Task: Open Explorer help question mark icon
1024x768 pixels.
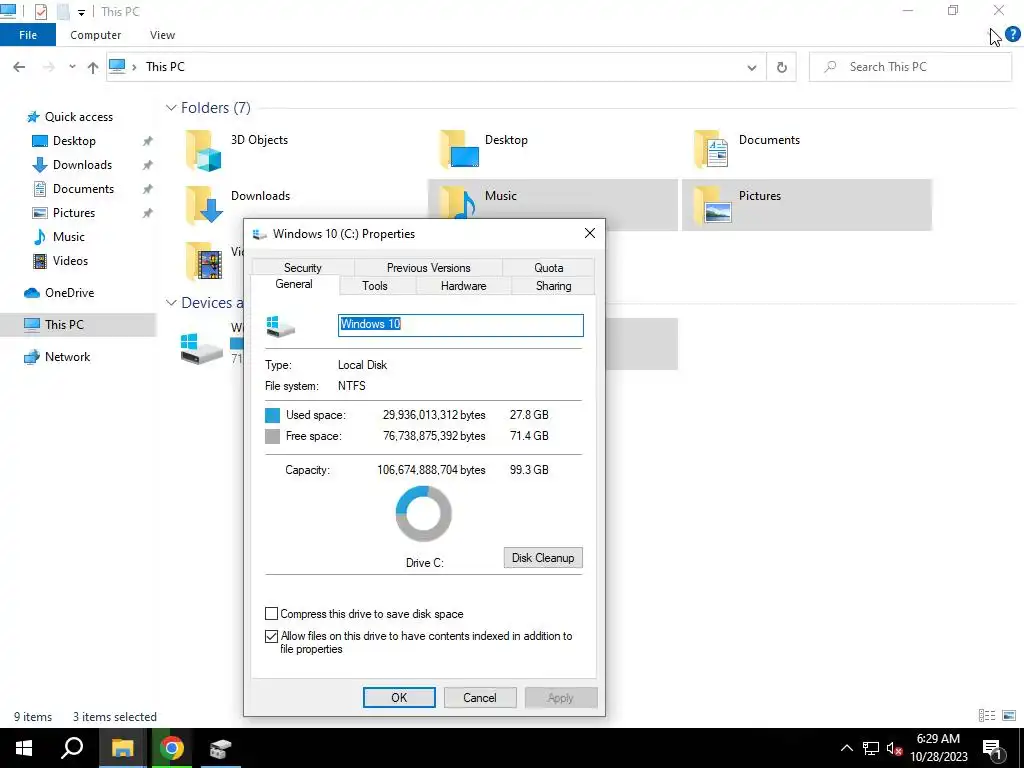Action: pyautogui.click(x=1012, y=34)
